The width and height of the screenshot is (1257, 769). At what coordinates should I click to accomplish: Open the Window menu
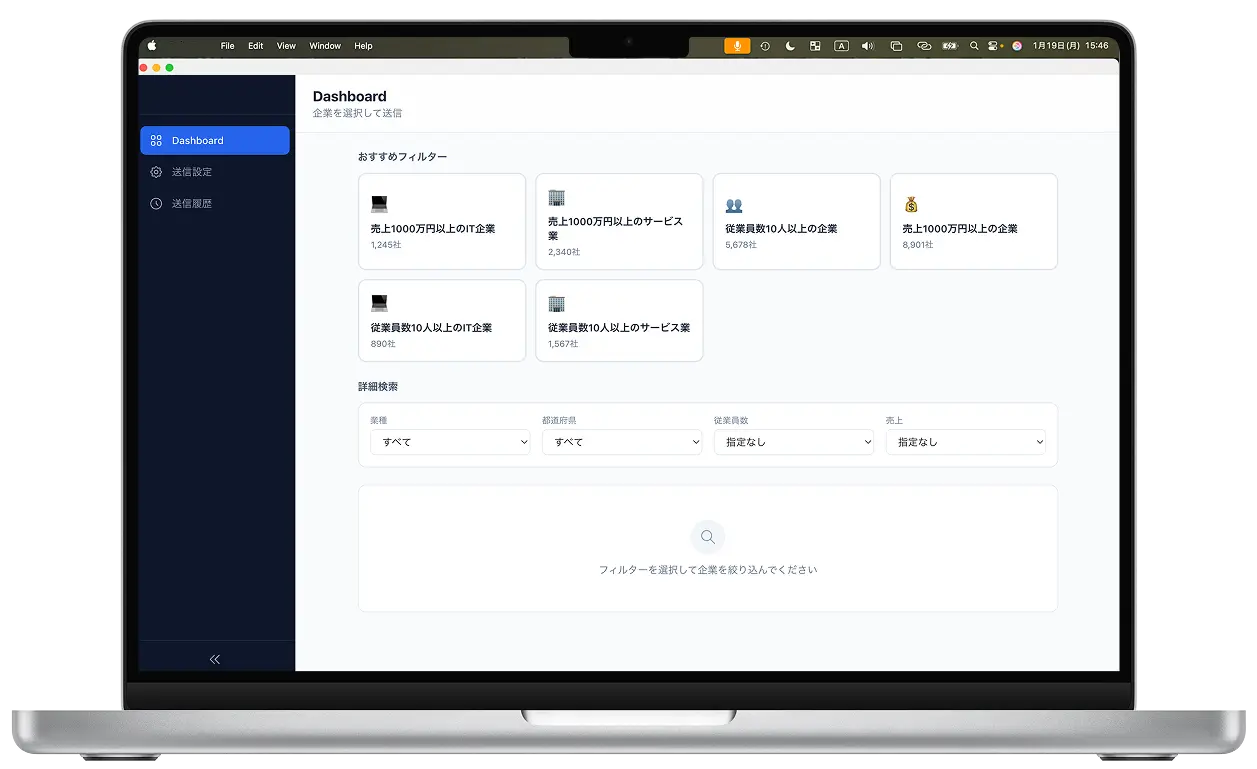click(x=325, y=46)
